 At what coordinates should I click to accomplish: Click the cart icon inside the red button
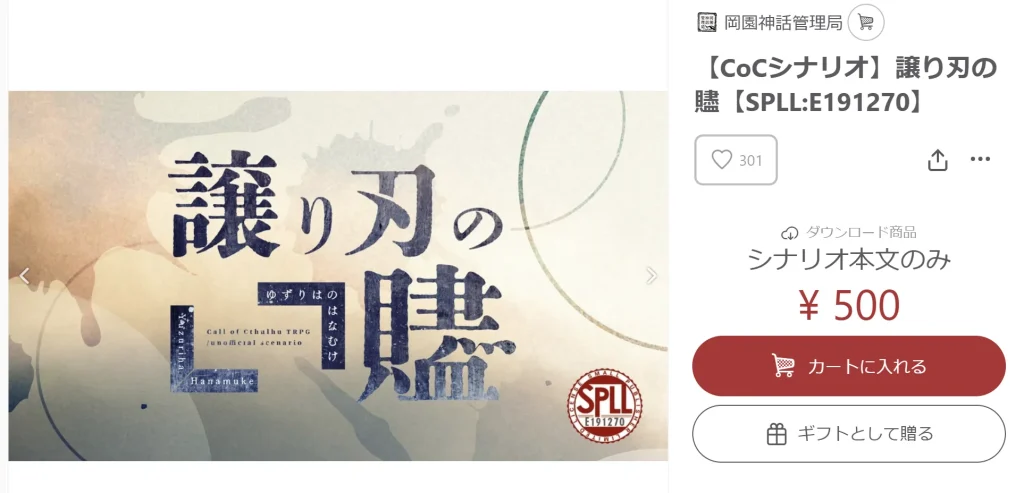783,366
